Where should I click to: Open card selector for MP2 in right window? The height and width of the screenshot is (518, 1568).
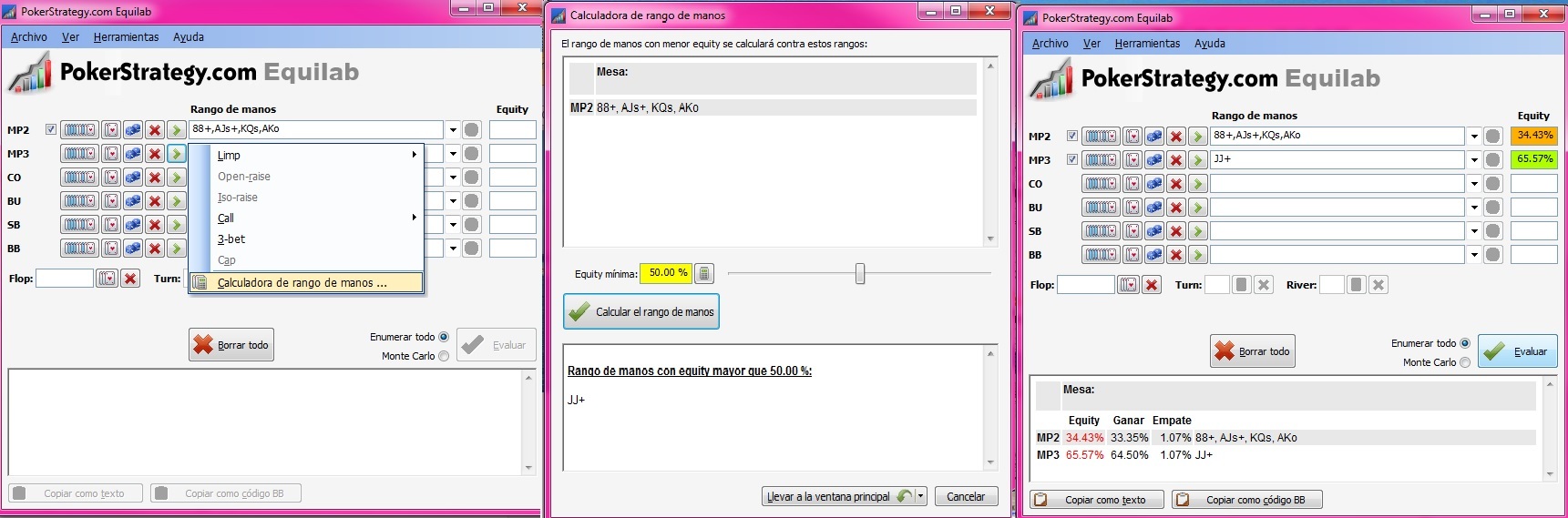tap(1132, 137)
